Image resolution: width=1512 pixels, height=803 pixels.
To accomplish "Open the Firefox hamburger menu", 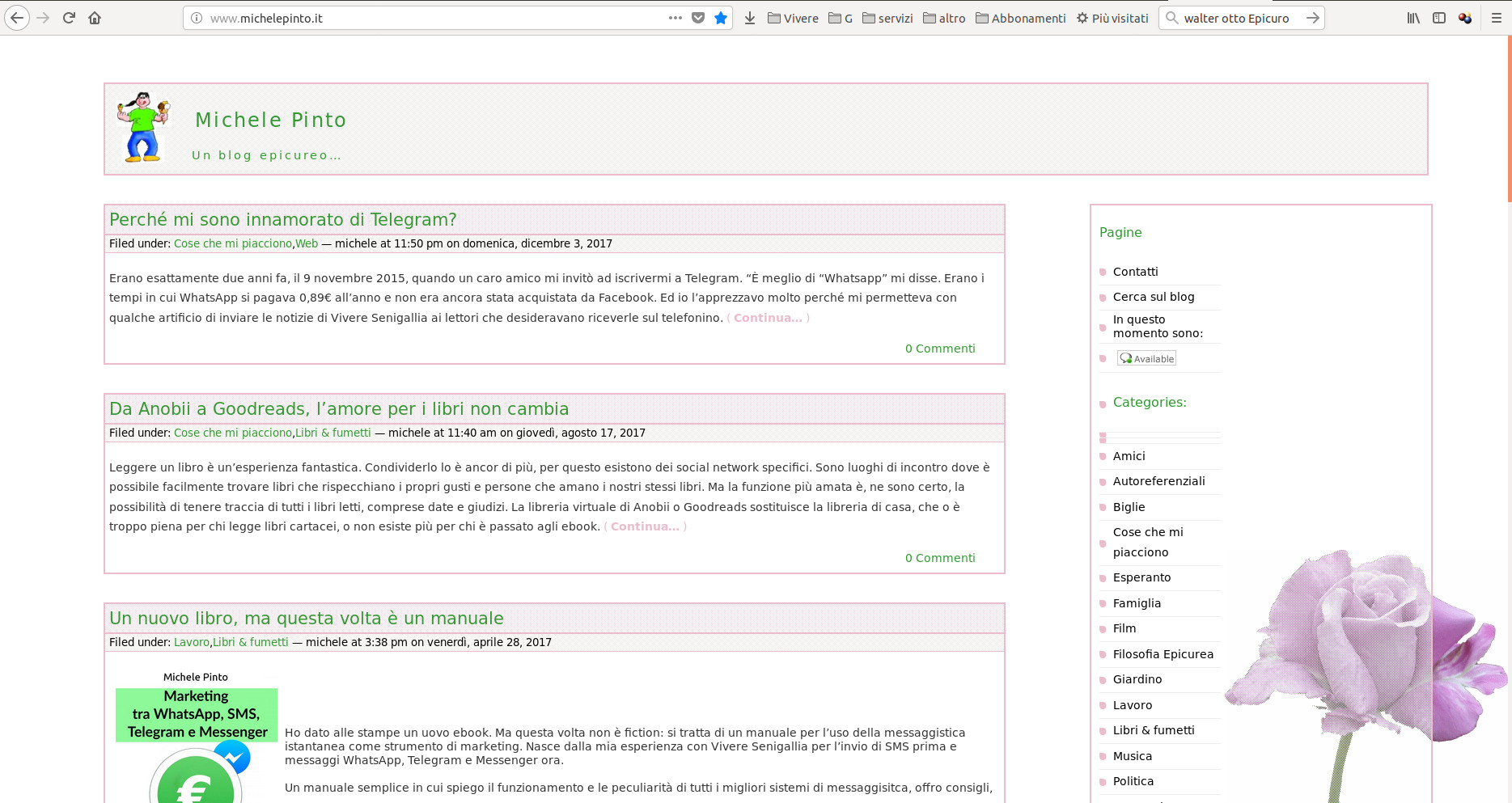I will [1497, 18].
